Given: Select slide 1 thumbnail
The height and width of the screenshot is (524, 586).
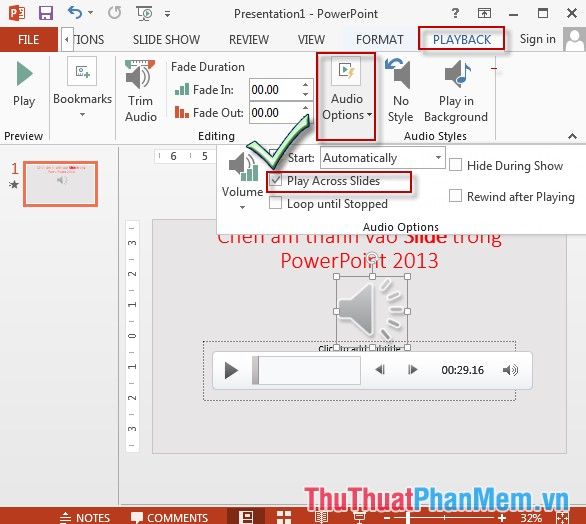Looking at the screenshot, I should (60, 184).
